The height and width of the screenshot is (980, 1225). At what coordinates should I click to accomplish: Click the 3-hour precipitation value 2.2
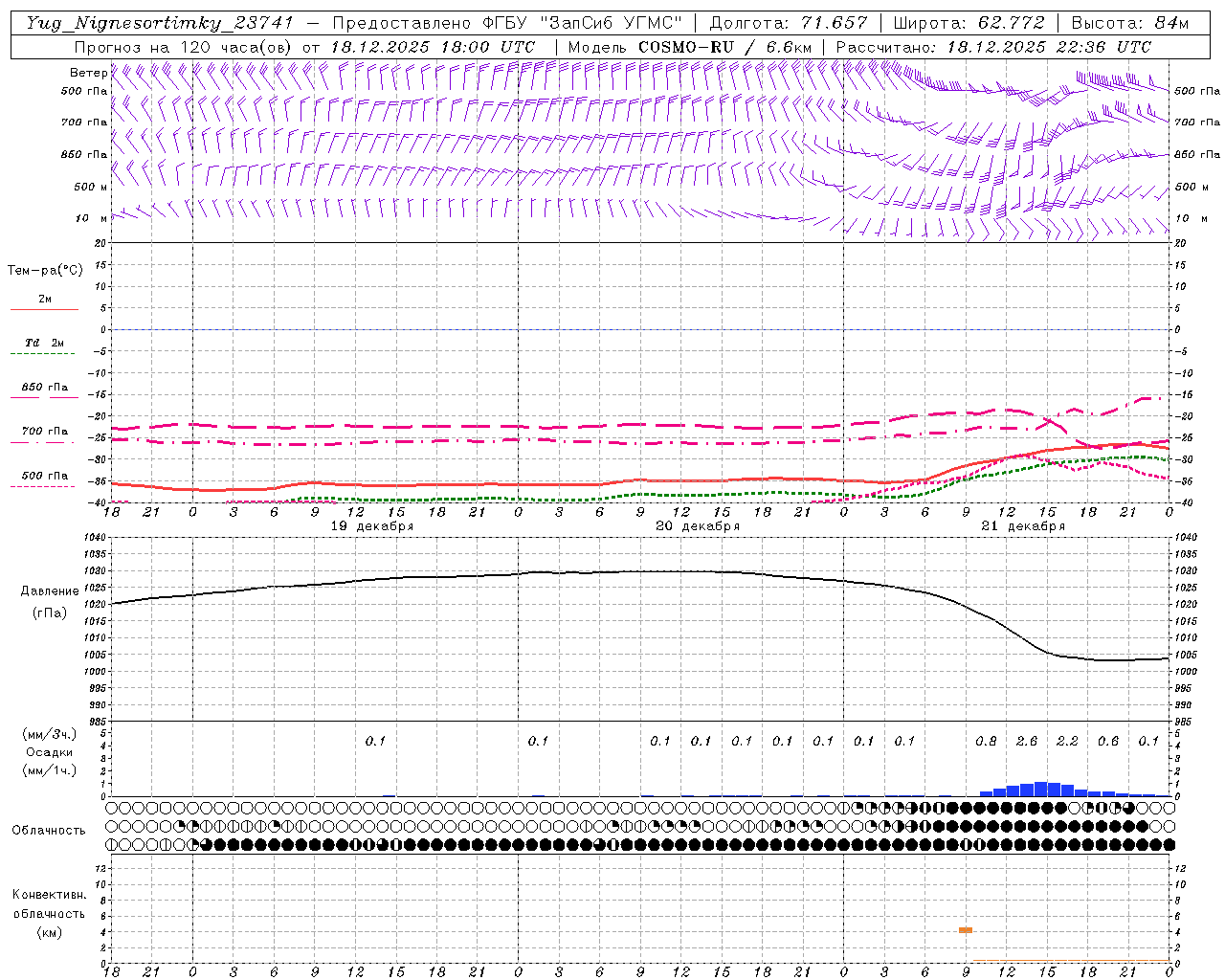point(1067,741)
